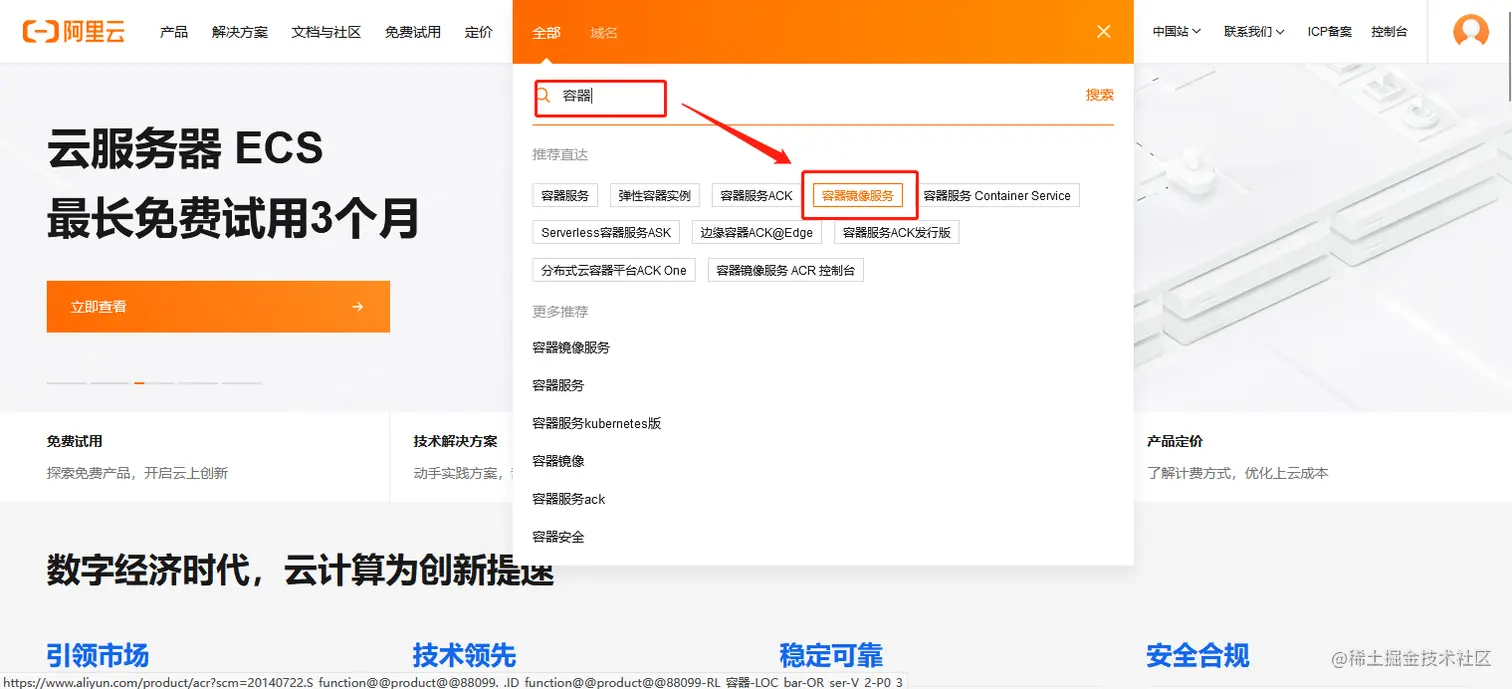Click the 引领市场 heading
Screen dimensions: 1512x689
[98, 655]
